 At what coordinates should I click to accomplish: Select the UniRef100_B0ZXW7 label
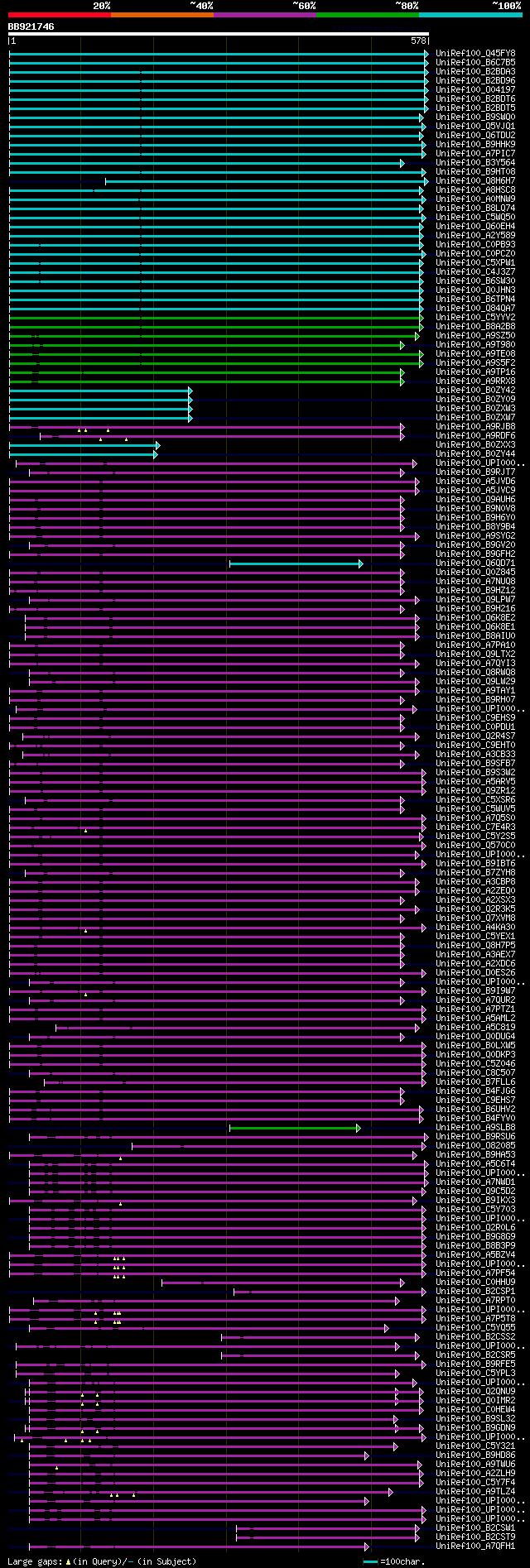click(475, 417)
